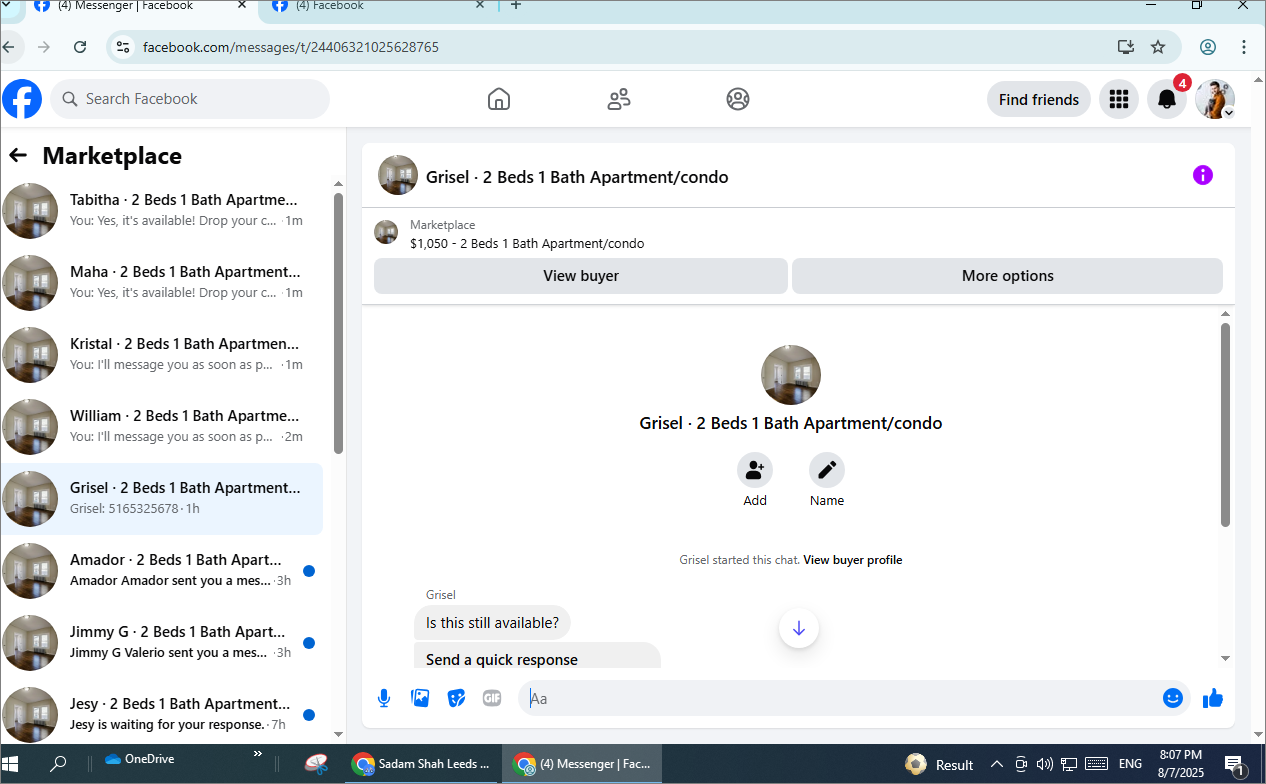Open a new browser tab
This screenshot has height=784, width=1266.
tap(516, 6)
